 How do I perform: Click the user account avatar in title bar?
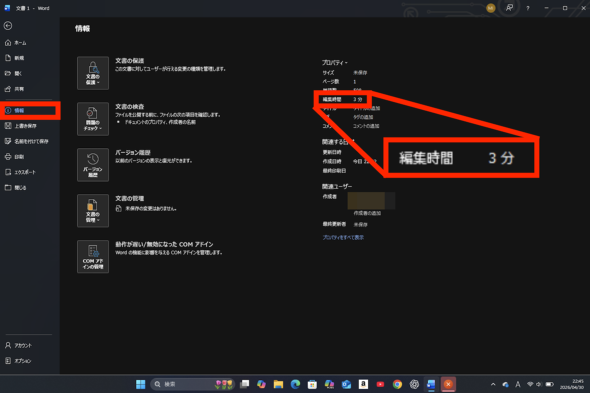point(490,8)
